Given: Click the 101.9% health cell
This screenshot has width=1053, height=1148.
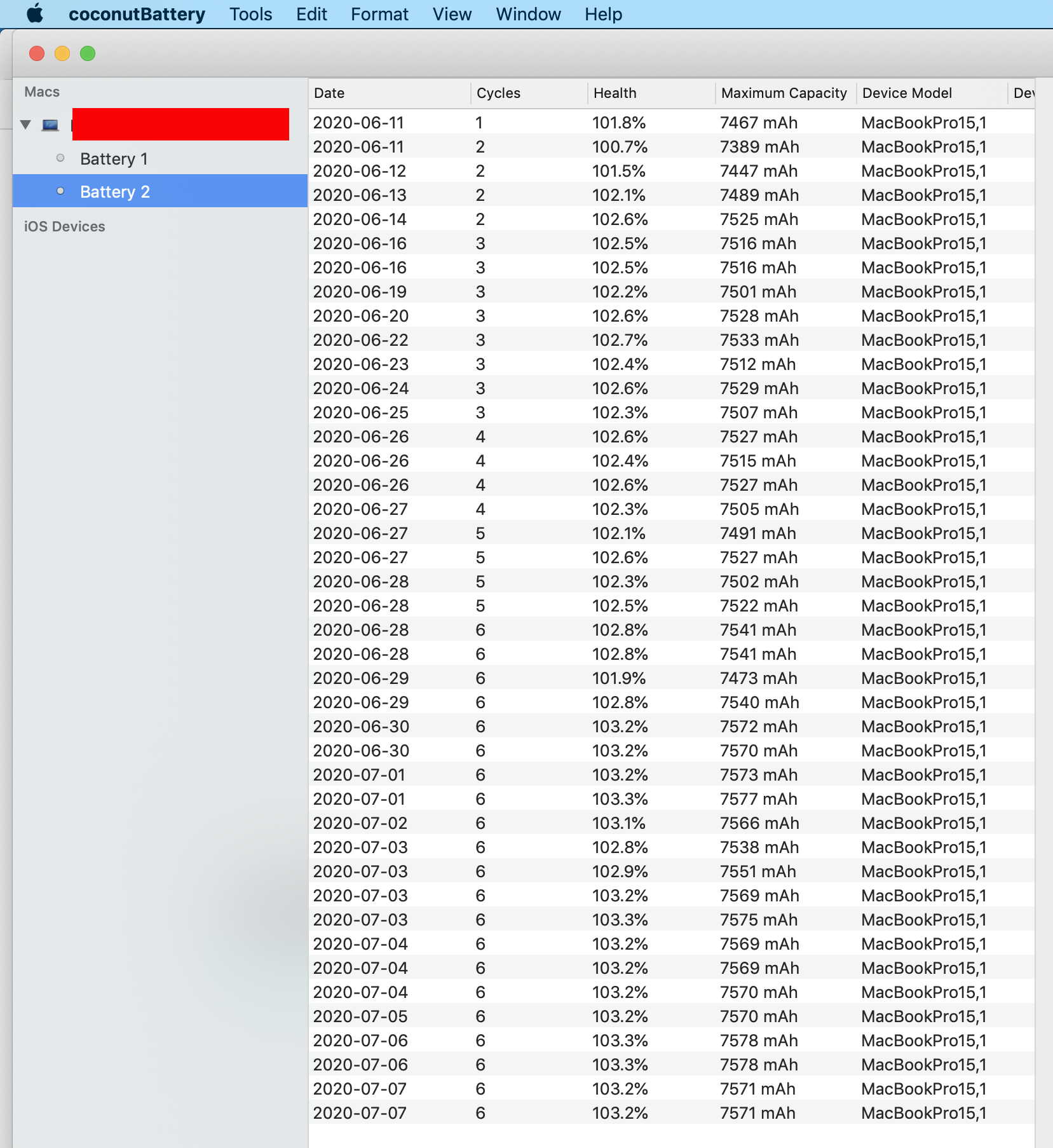Looking at the screenshot, I should coord(619,678).
